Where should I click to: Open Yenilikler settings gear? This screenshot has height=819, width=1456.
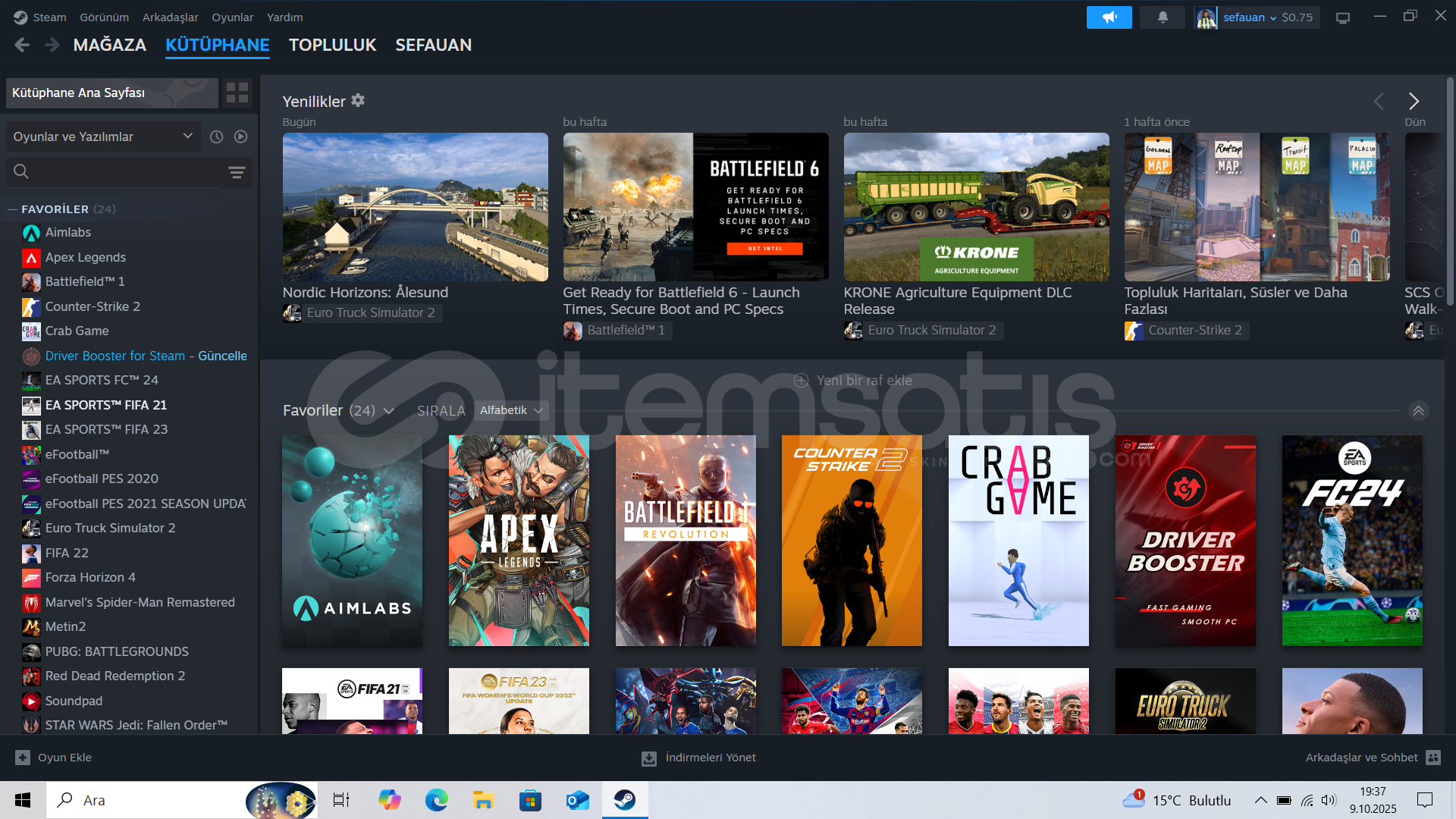click(358, 100)
